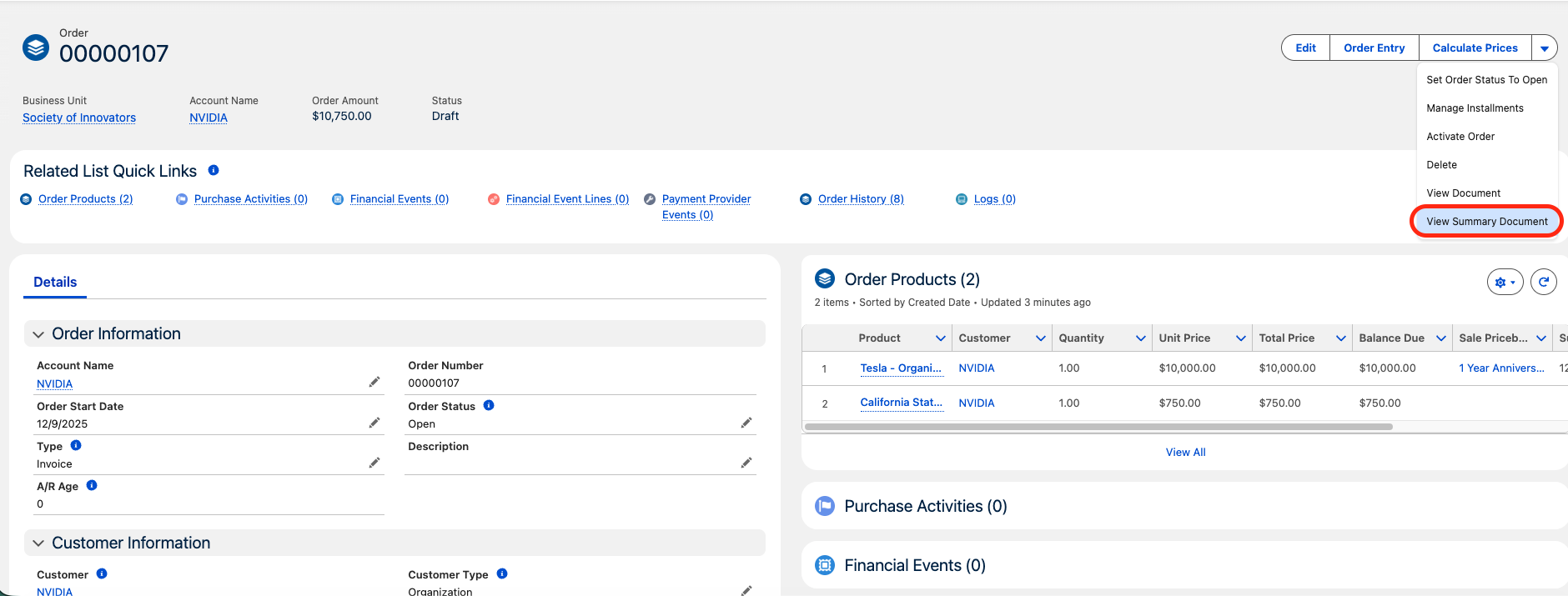Edit Order Start Date with its pencil icon
1568x596 pixels.
pos(374,423)
